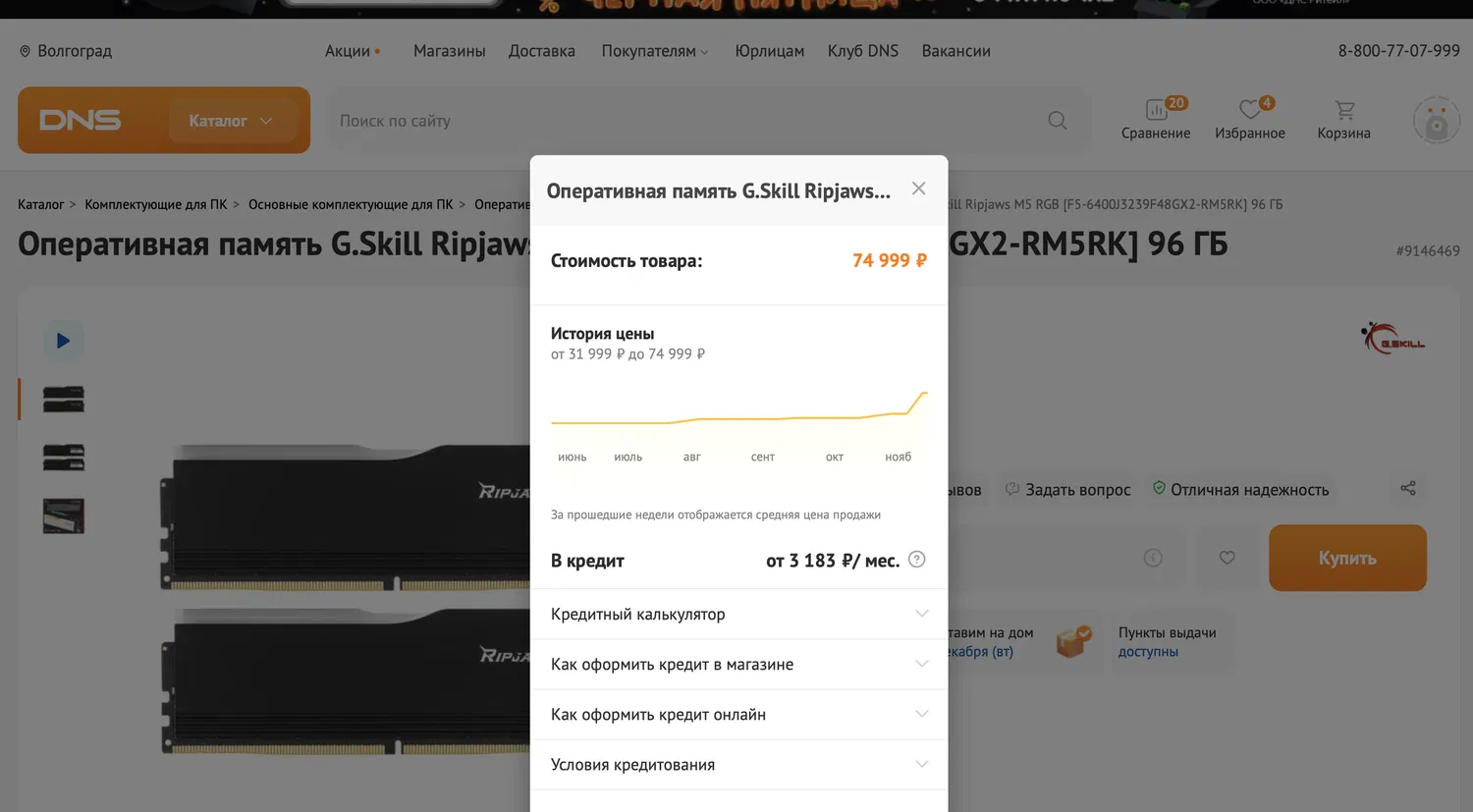Click the Отличная надежность badge

(1240, 489)
